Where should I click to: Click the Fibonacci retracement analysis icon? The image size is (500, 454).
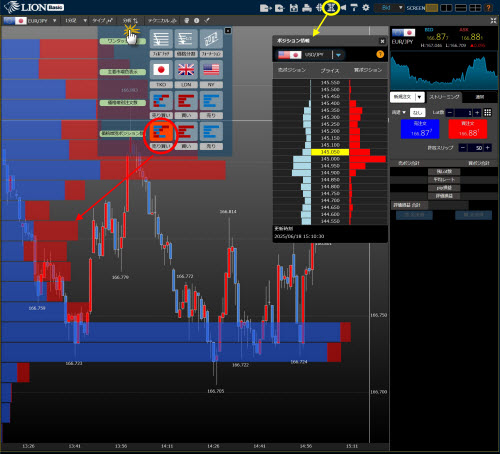coord(161,39)
